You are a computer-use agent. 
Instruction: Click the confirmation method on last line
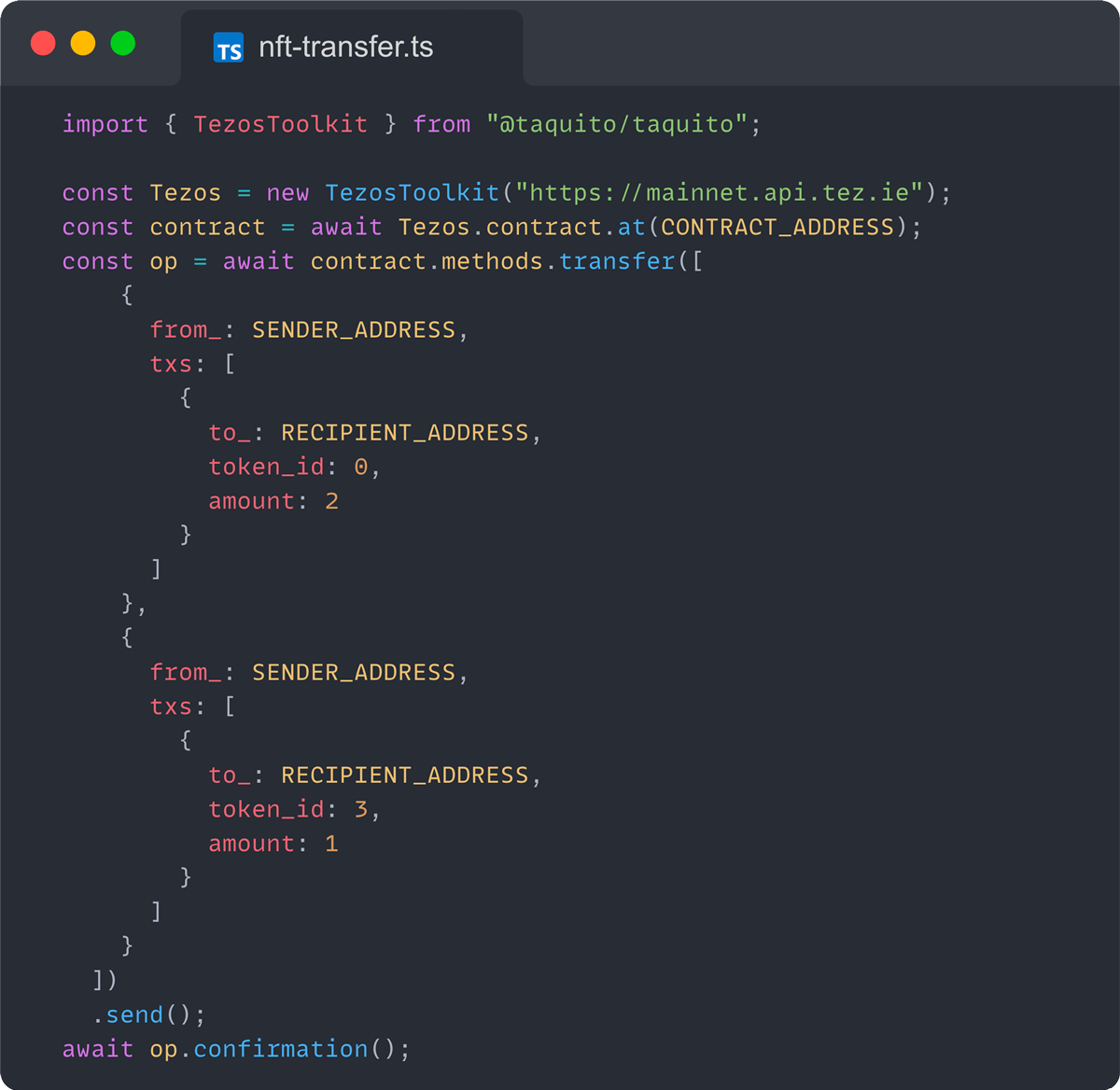(x=281, y=1049)
